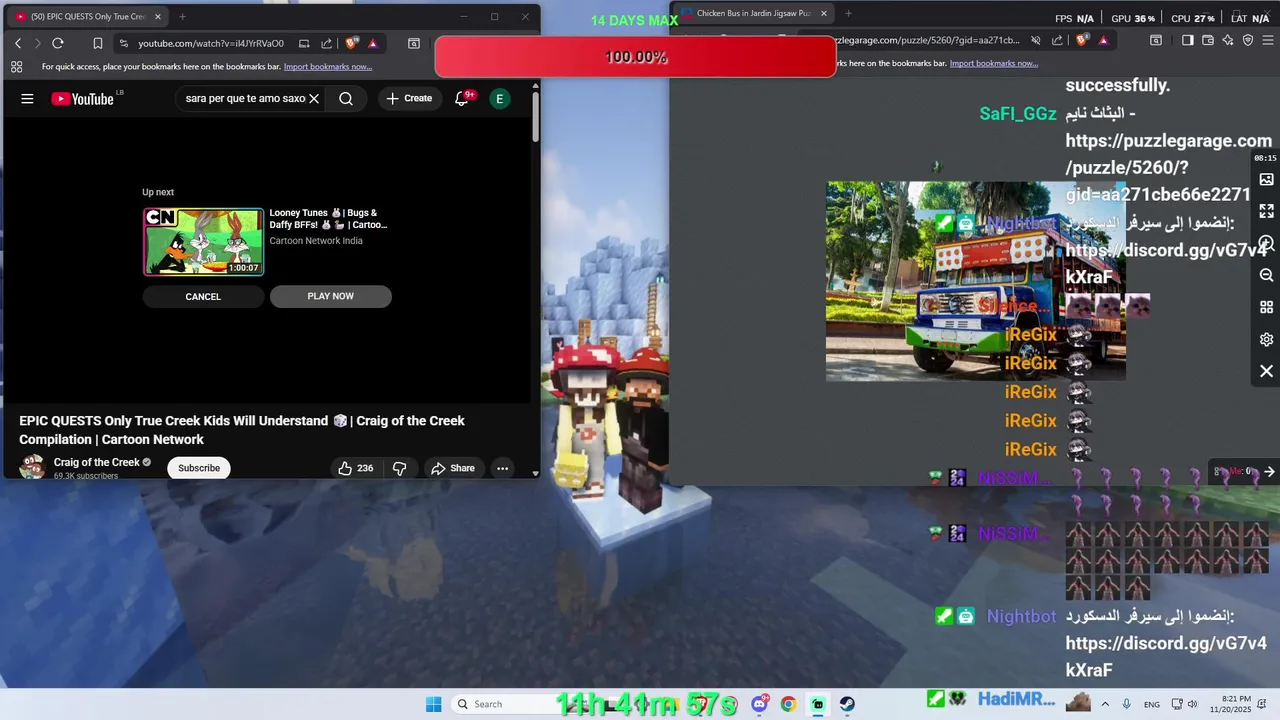Click the puzzlegarage address bar URL
Screen dimensions: 1280x720
[x=927, y=40]
